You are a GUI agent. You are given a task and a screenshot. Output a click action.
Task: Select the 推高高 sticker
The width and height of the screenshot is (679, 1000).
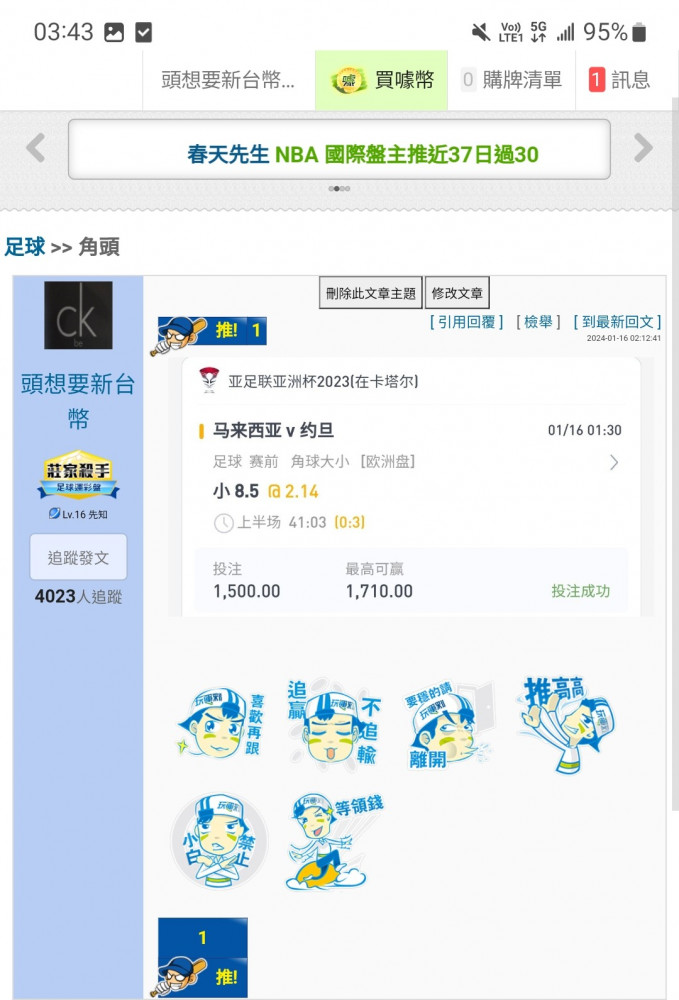(x=566, y=724)
